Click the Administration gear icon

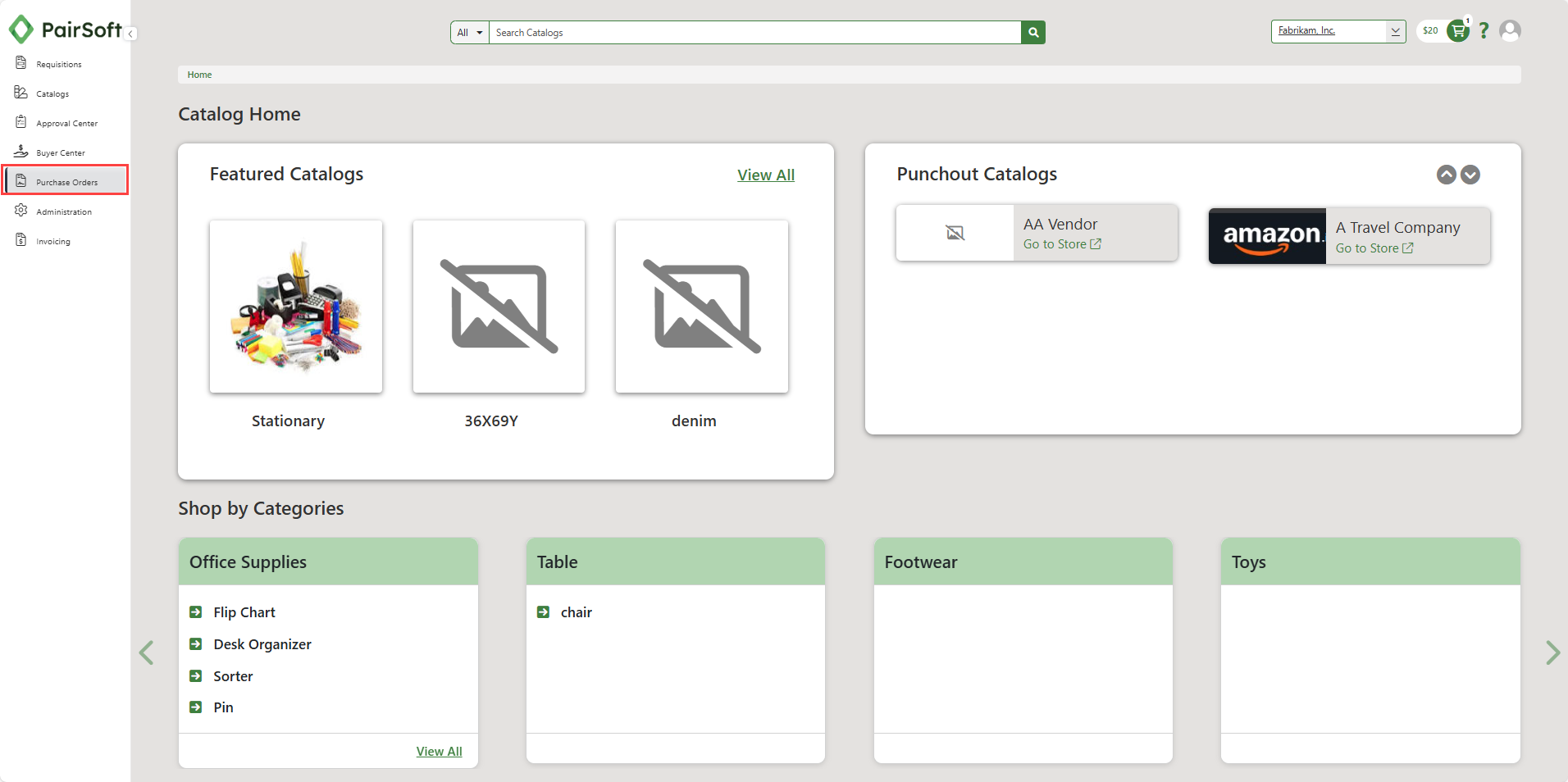point(21,211)
